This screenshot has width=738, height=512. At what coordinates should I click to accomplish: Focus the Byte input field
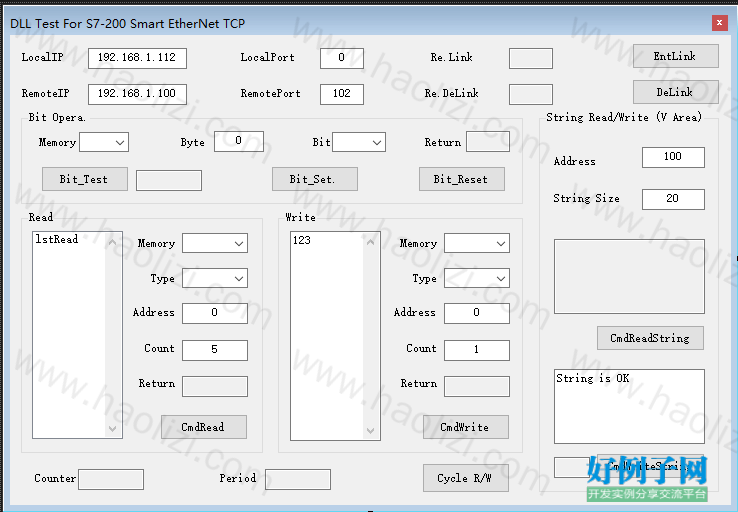(239, 141)
